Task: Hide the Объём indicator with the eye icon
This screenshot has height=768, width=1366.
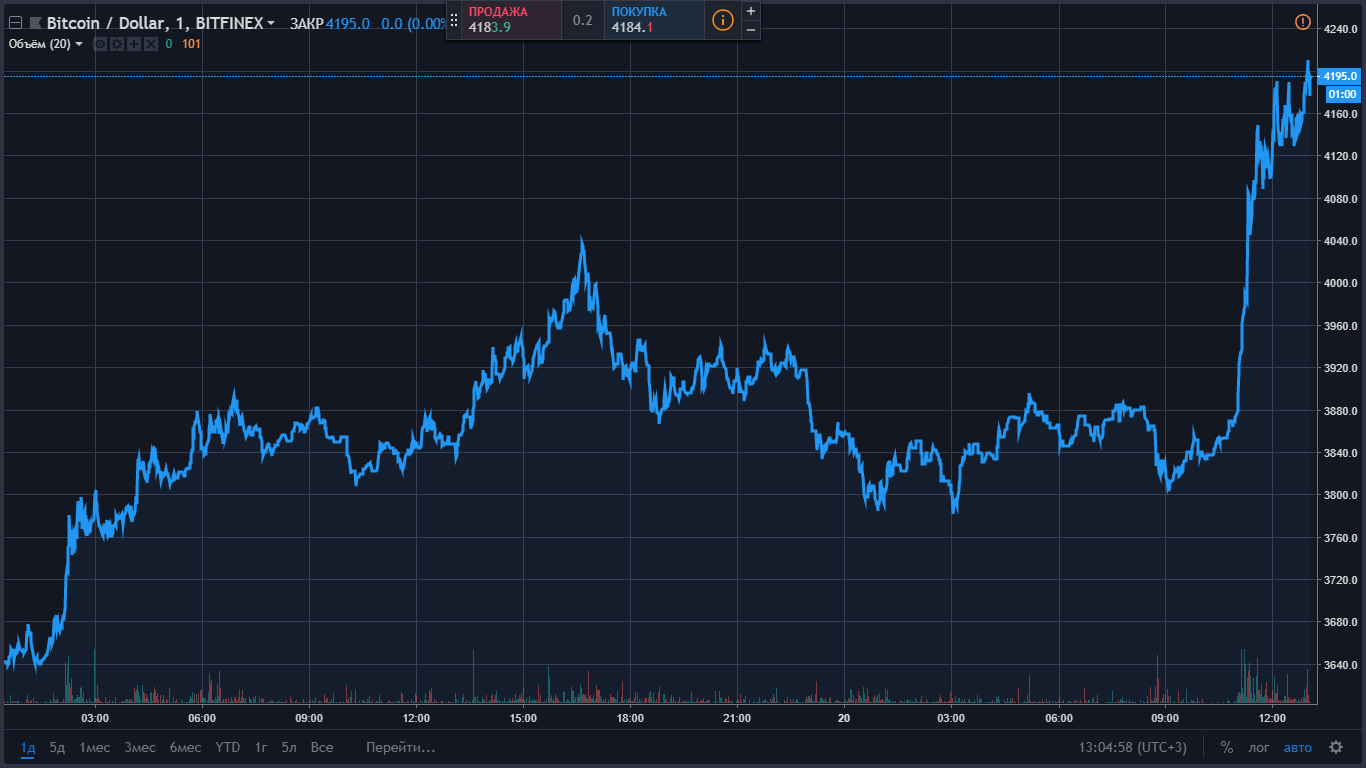Action: click(100, 44)
